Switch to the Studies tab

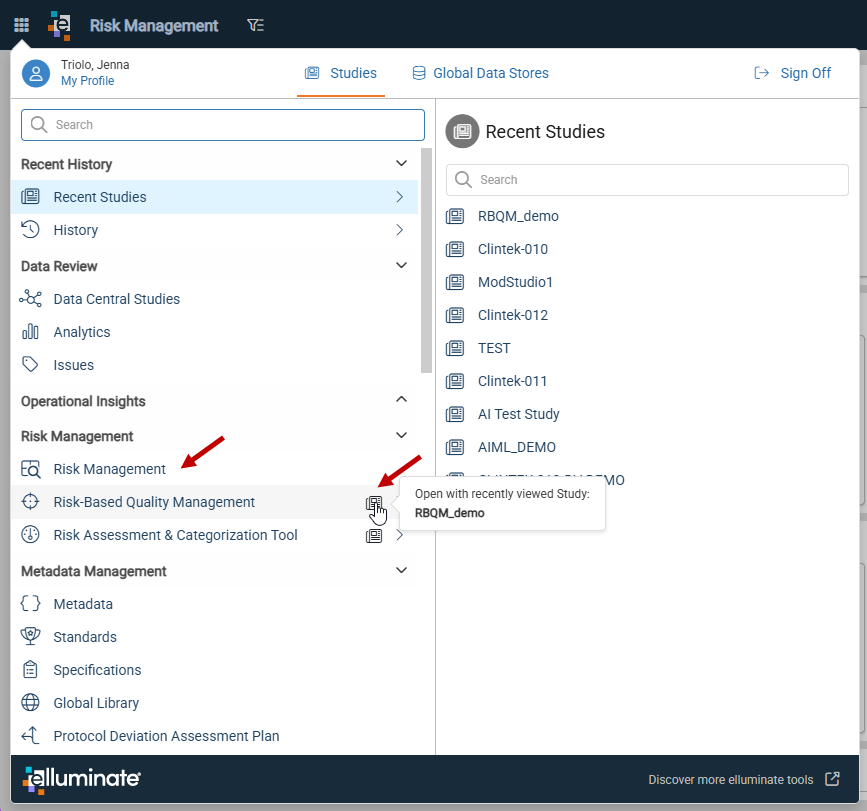(341, 73)
